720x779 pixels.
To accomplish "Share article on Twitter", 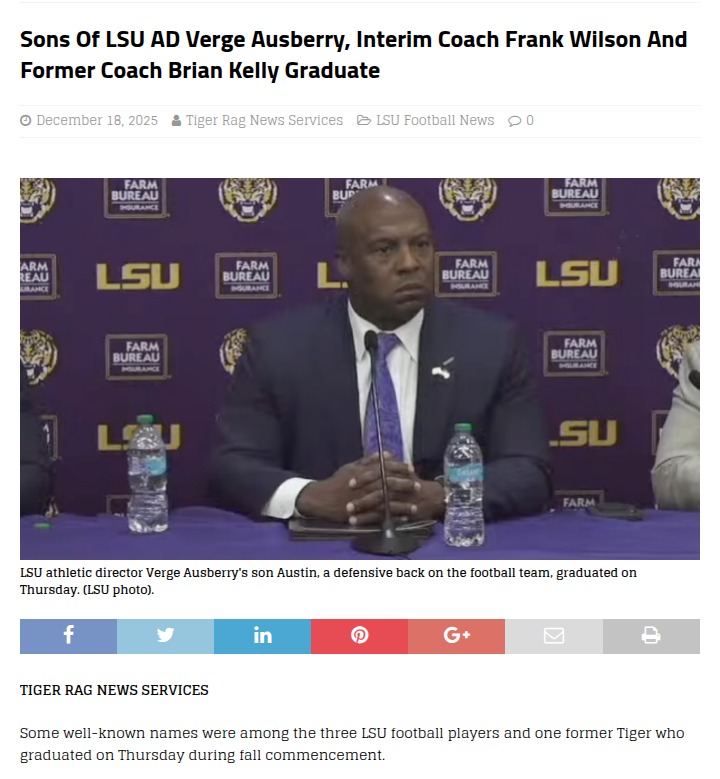I will (x=165, y=636).
